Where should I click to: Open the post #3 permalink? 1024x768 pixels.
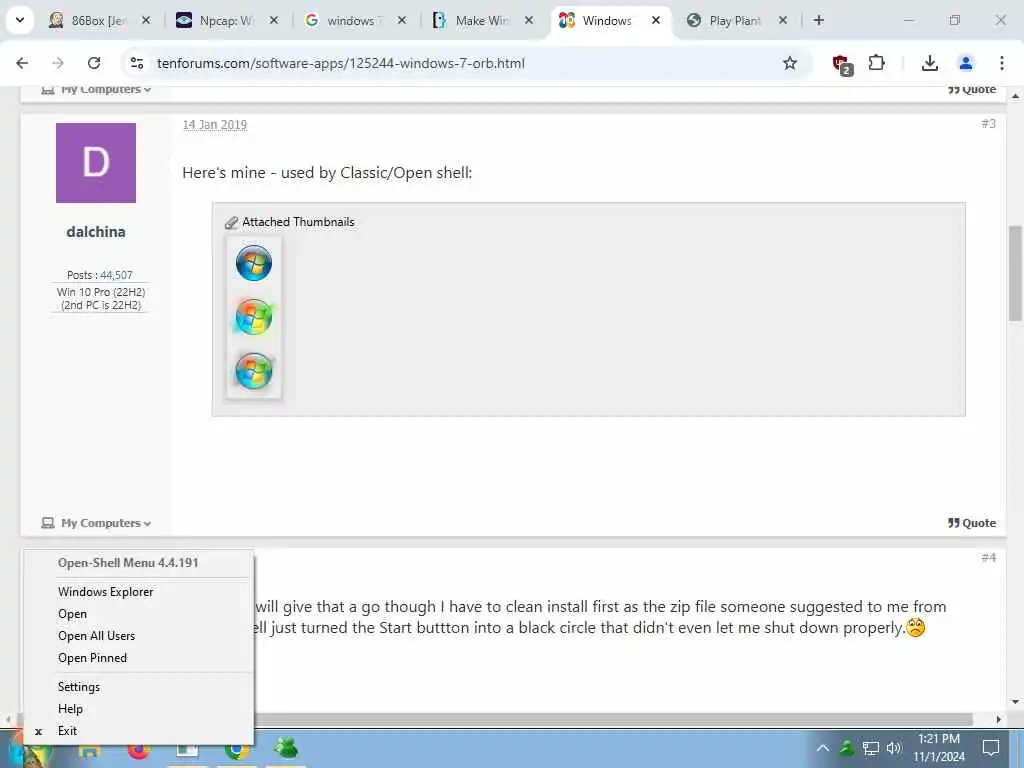coord(989,123)
